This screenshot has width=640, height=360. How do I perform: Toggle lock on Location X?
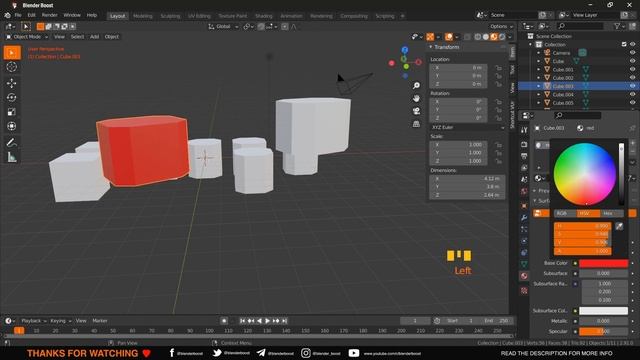pyautogui.click(x=498, y=68)
